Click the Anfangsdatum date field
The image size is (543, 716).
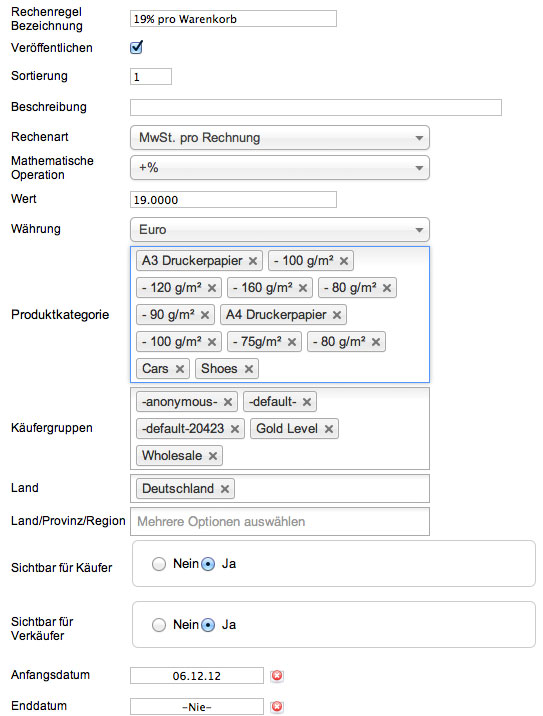tap(197, 676)
